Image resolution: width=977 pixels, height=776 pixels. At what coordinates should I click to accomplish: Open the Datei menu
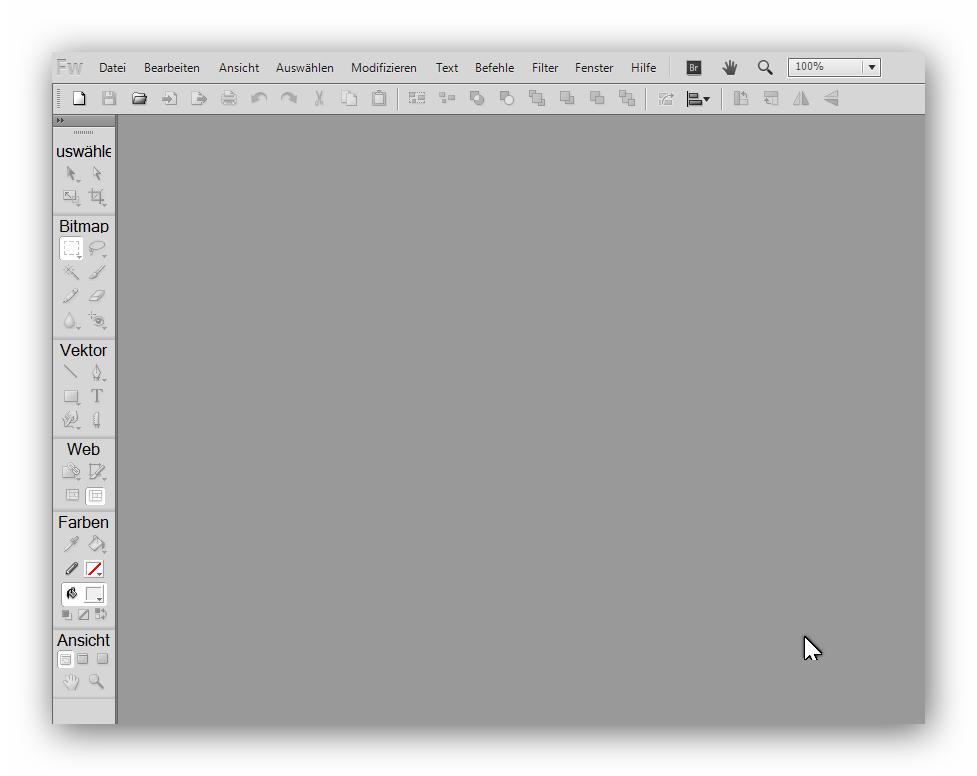click(112, 67)
